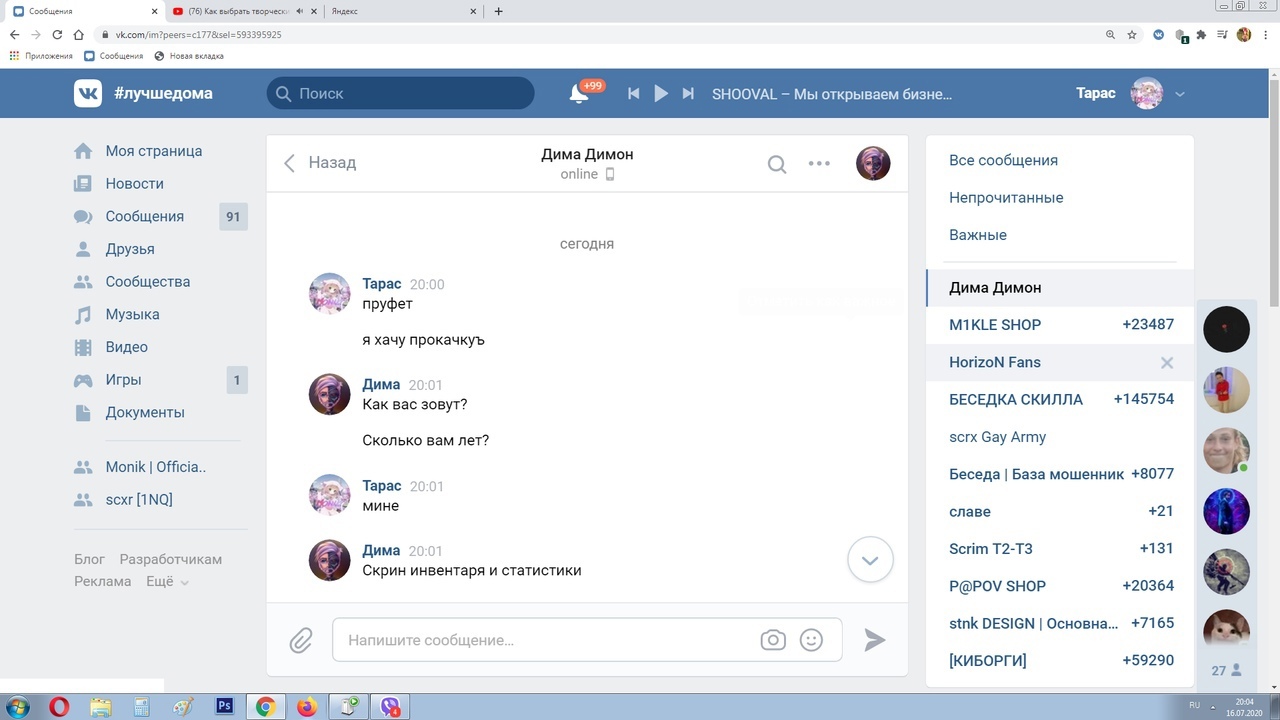Click the Напишите сообщение input field
Screen dimensions: 1280x720
coord(545,640)
